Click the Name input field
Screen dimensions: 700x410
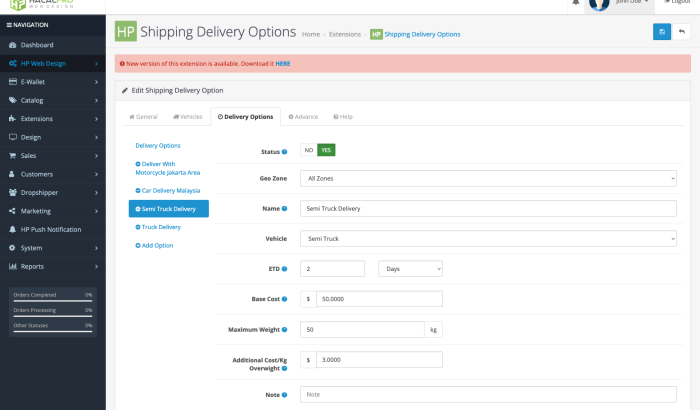point(488,209)
